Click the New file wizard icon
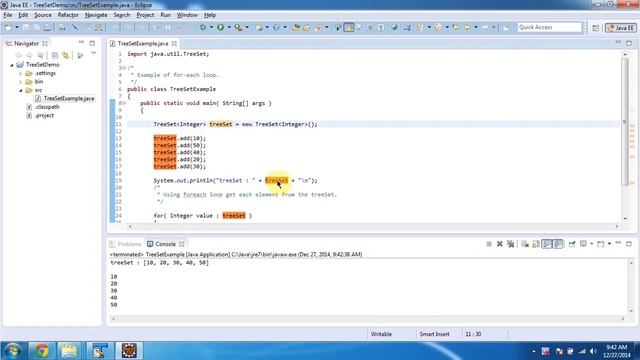This screenshot has height=360, width=640. pyautogui.click(x=8, y=27)
